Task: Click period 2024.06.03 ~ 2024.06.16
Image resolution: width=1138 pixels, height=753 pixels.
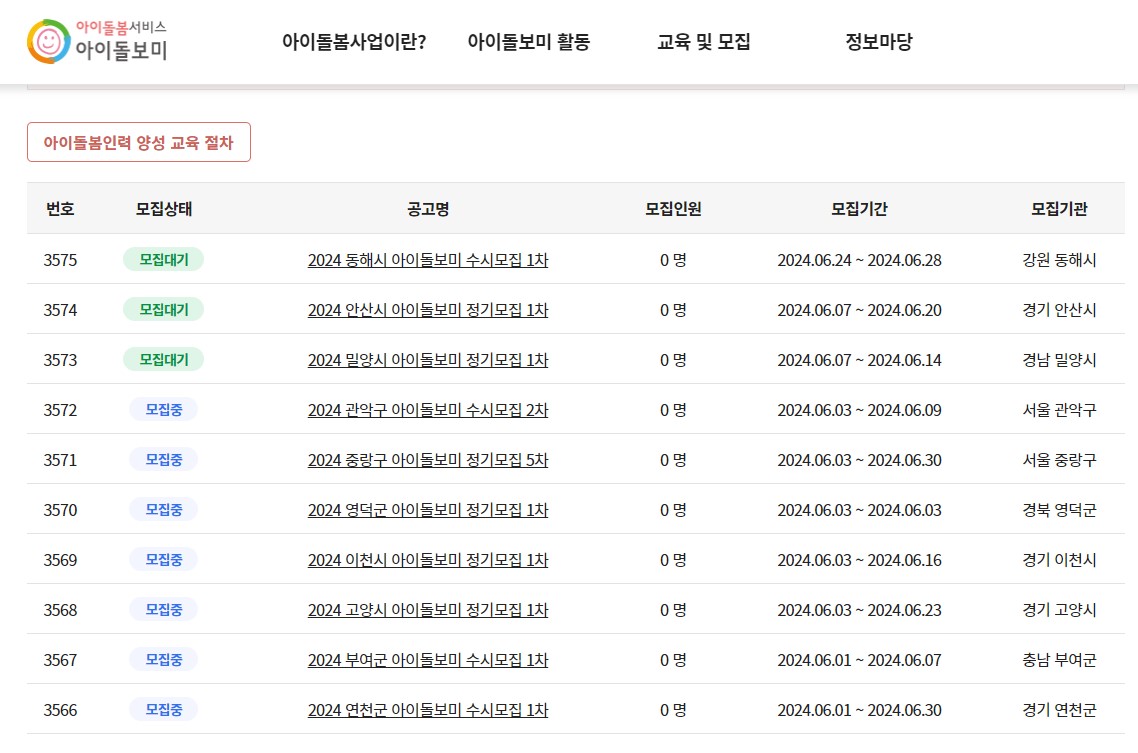Action: coord(859,560)
